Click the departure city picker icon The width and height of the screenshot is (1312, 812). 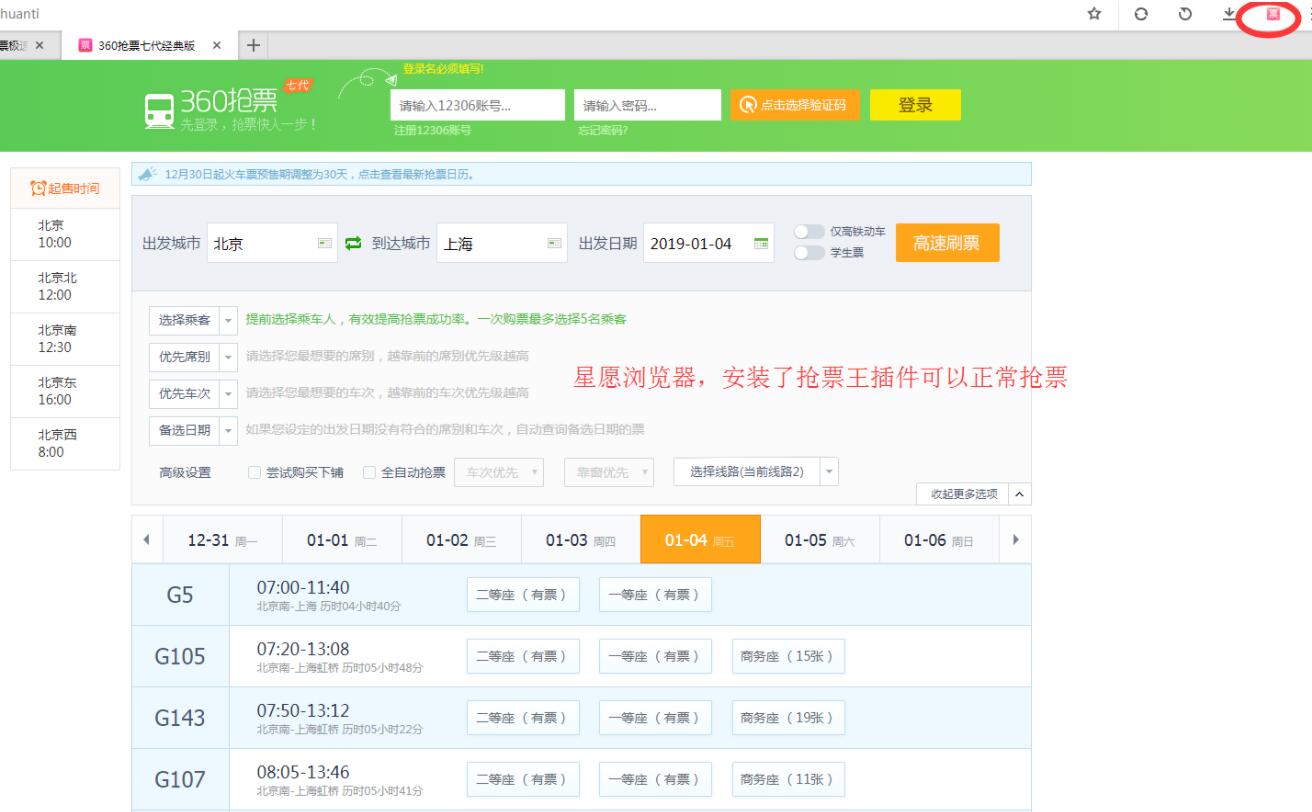tap(323, 244)
